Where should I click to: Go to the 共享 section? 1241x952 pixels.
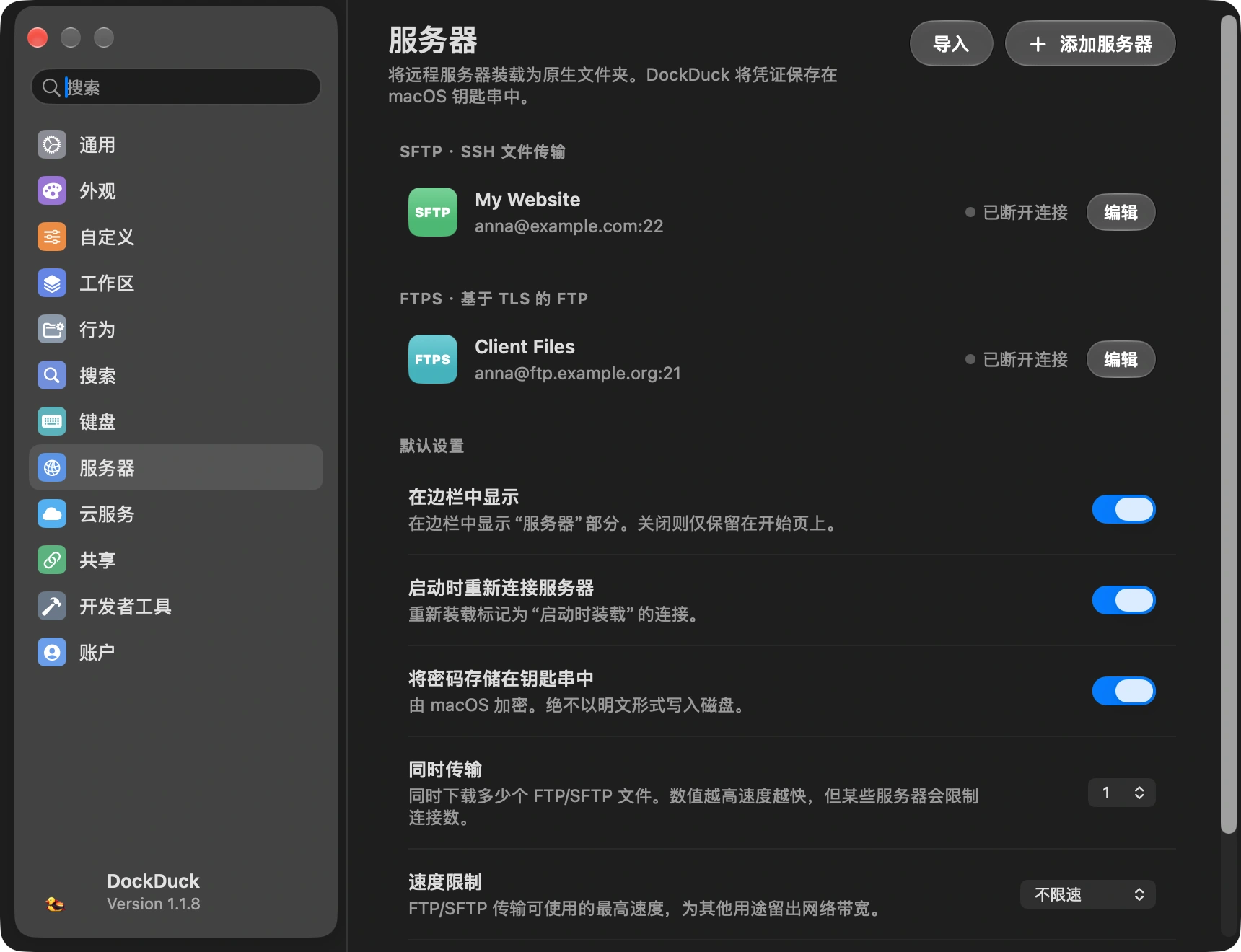pos(176,560)
